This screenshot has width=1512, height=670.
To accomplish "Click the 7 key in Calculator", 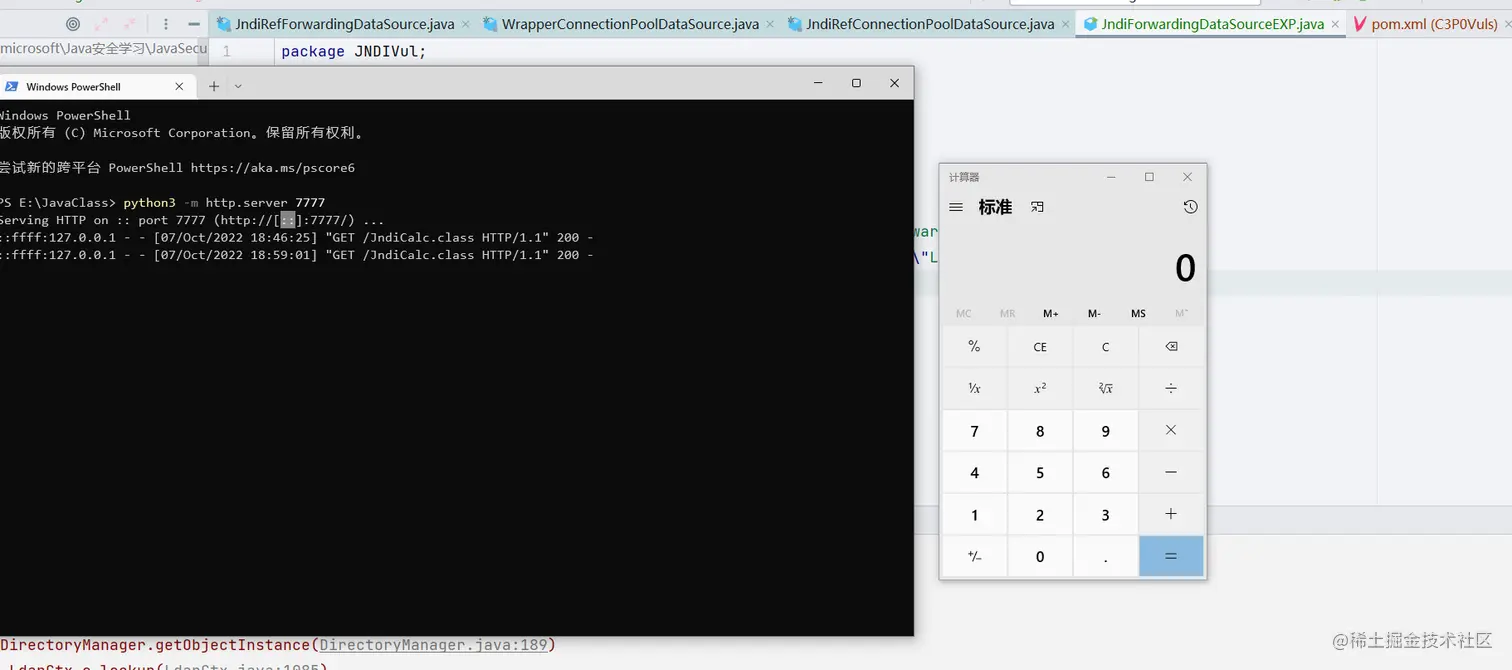I will point(974,430).
